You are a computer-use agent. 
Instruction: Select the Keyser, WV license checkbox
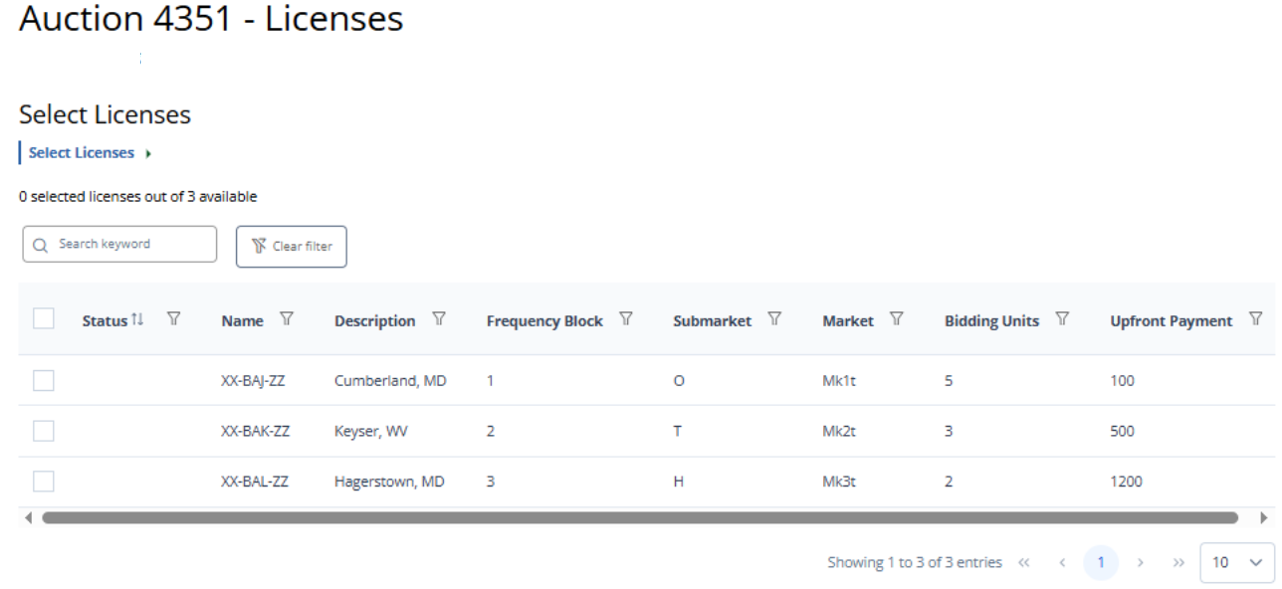click(44, 431)
